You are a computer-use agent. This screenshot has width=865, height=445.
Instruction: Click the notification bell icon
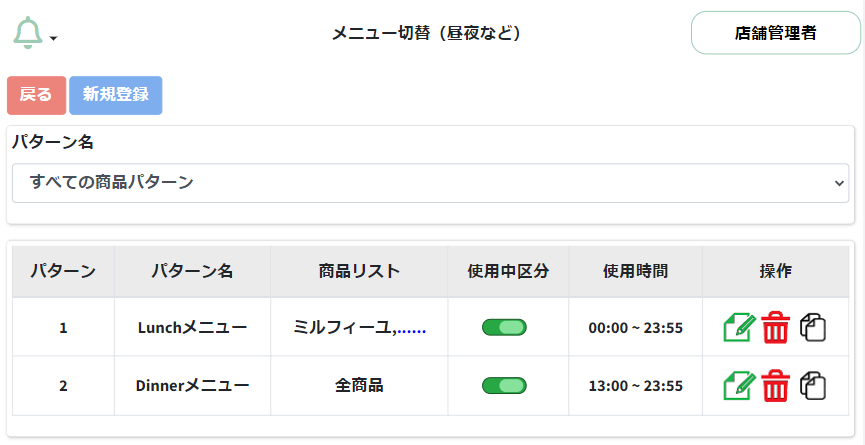pyautogui.click(x=27, y=33)
